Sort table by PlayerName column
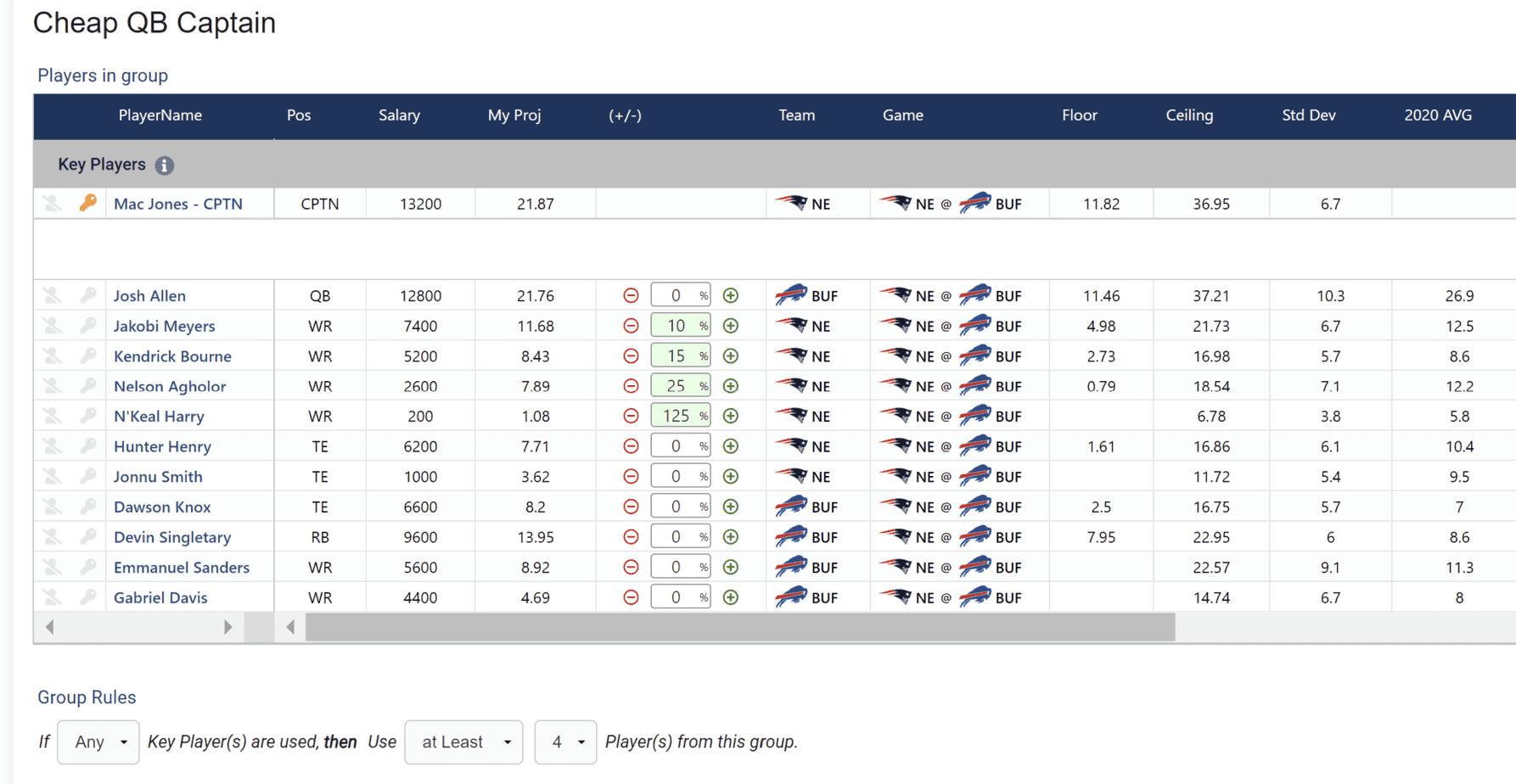 [160, 115]
